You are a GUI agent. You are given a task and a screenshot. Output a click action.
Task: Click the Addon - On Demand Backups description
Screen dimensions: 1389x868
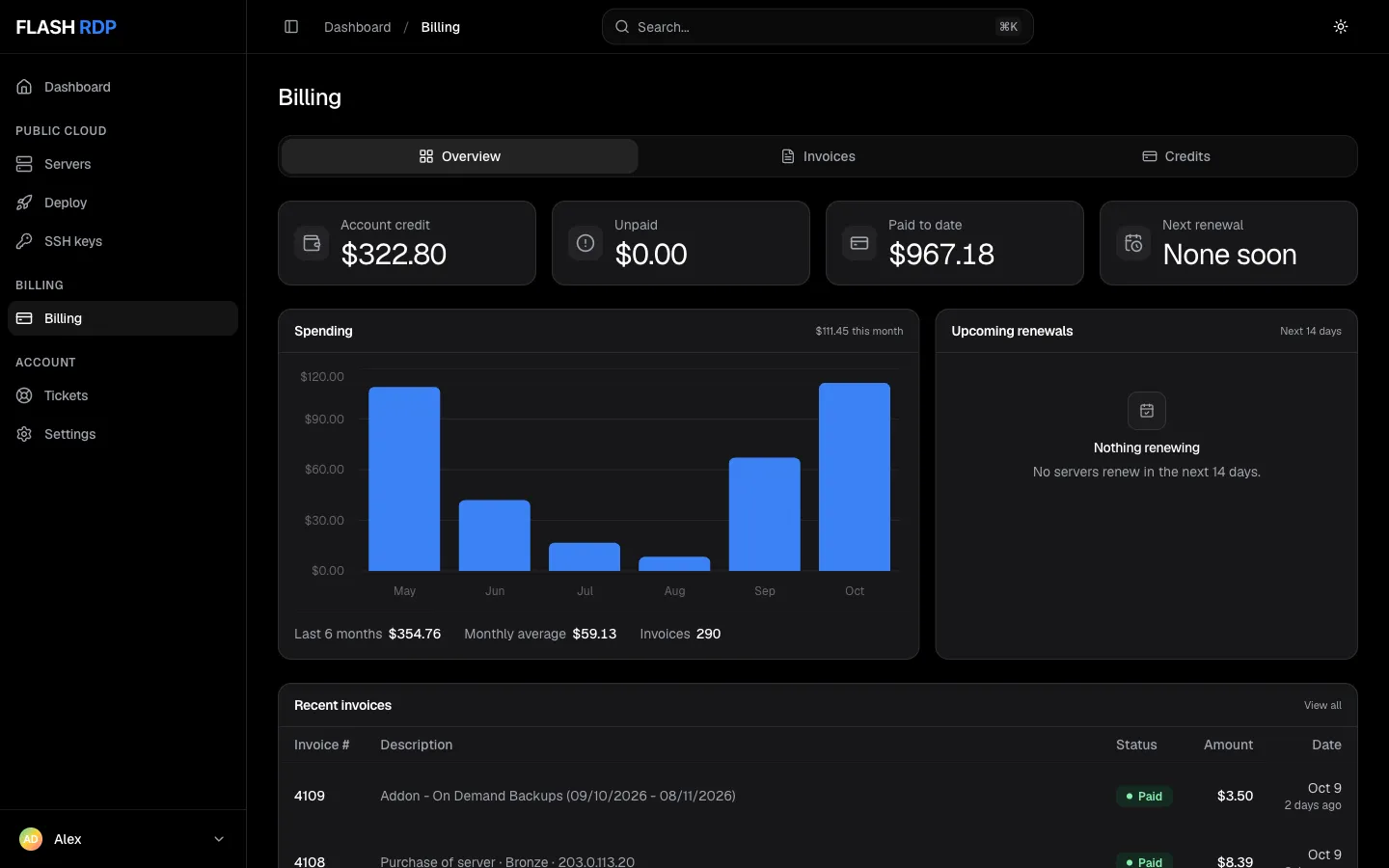pos(558,796)
